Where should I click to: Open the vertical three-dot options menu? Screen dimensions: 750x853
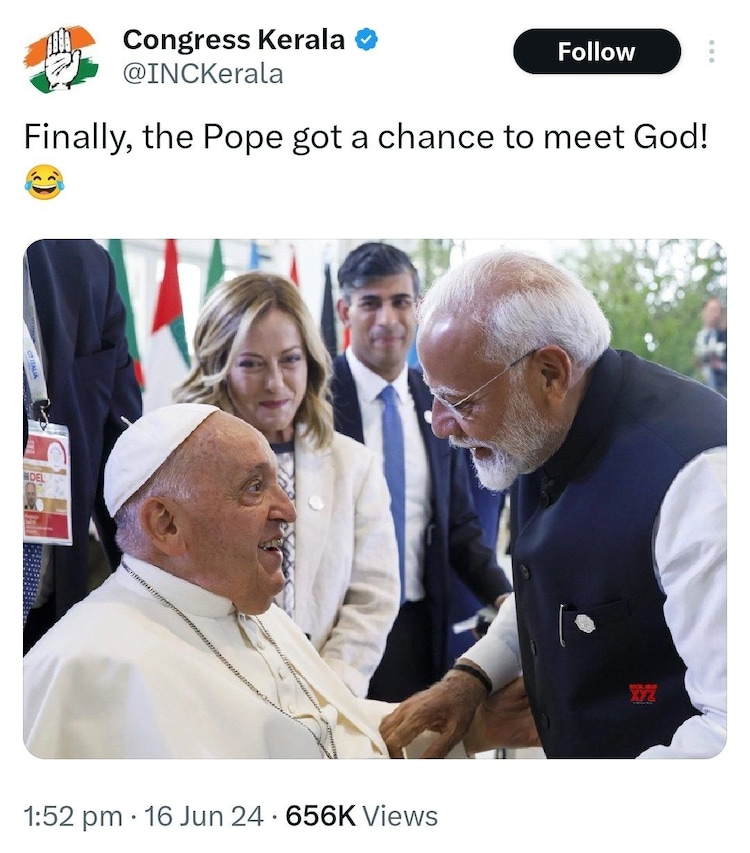pyautogui.click(x=712, y=51)
